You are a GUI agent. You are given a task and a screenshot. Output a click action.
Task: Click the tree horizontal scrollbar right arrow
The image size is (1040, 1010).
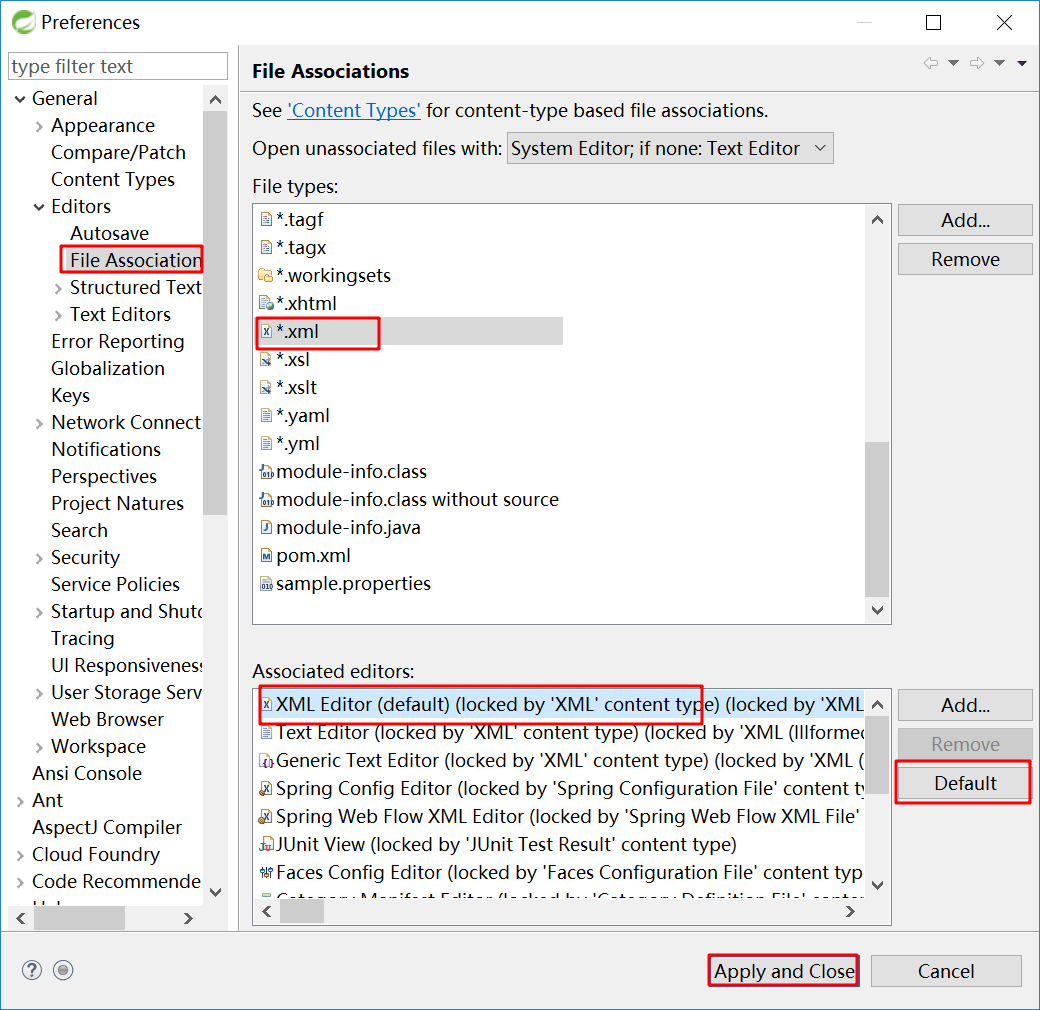coord(188,918)
